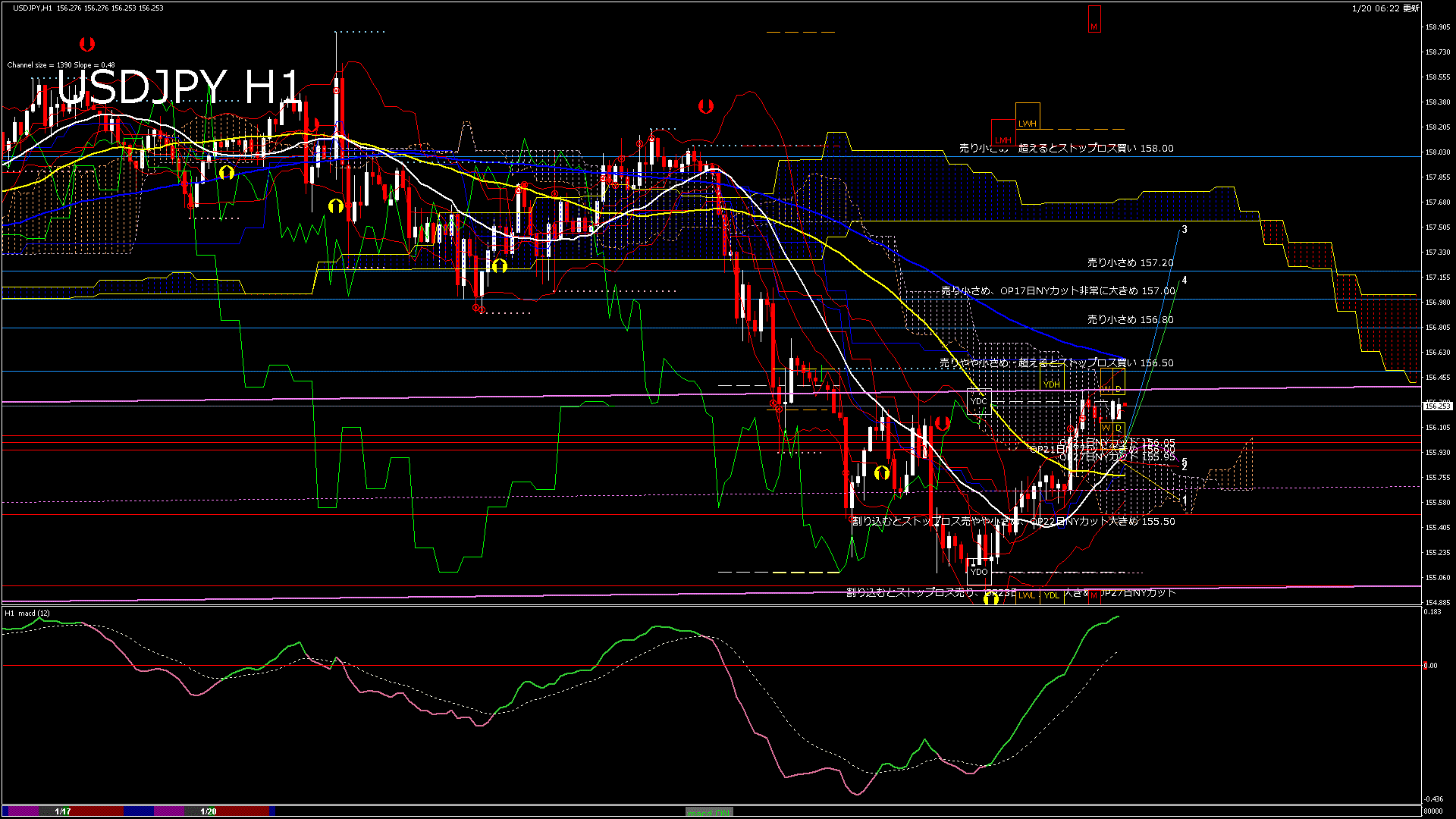Viewport: 1456px width, 819px height.
Task: Click the 売り小さめ 157.20 level label
Action: [x=1130, y=263]
